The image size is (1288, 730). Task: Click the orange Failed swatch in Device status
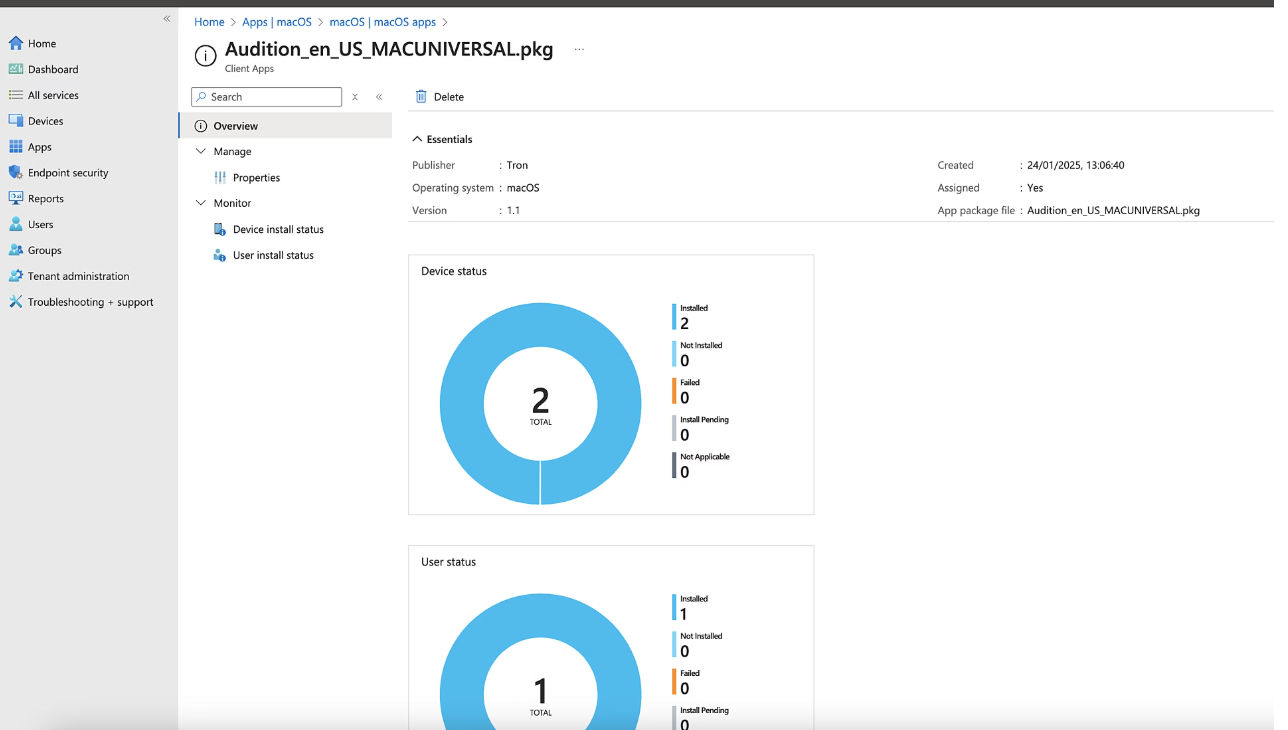tap(674, 391)
